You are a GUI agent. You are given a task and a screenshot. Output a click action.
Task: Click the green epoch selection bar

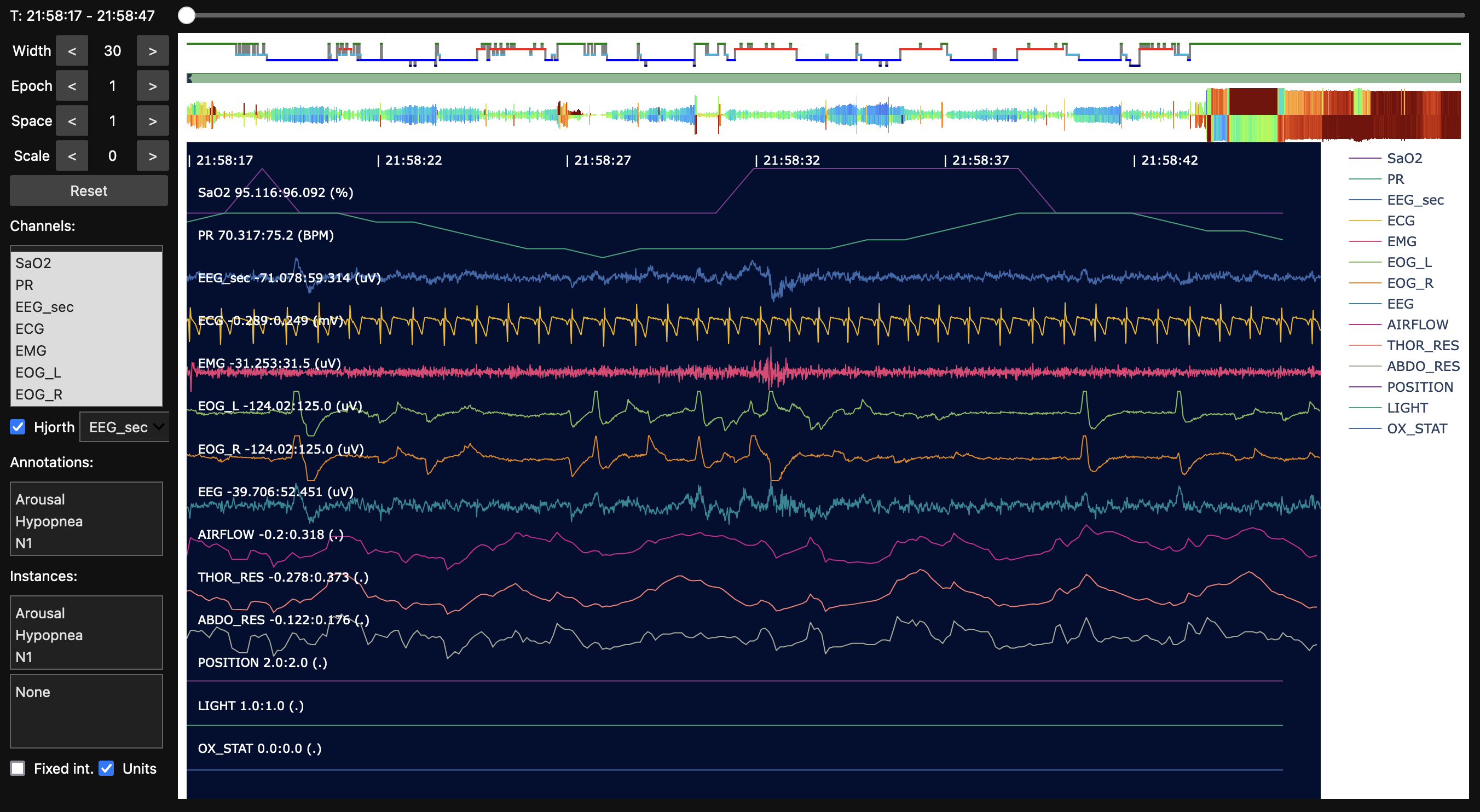823,78
